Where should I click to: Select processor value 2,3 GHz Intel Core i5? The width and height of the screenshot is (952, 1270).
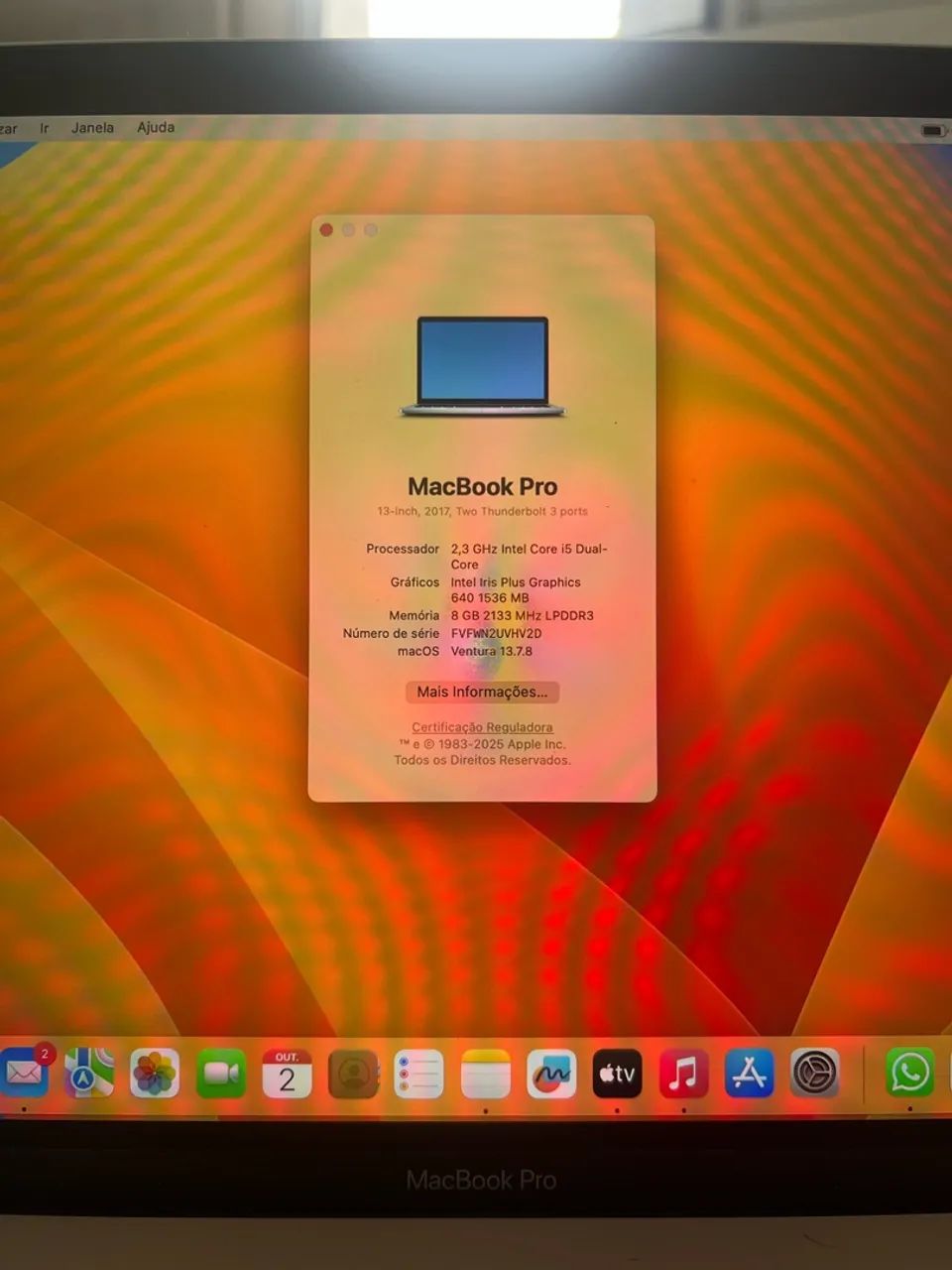coord(529,557)
